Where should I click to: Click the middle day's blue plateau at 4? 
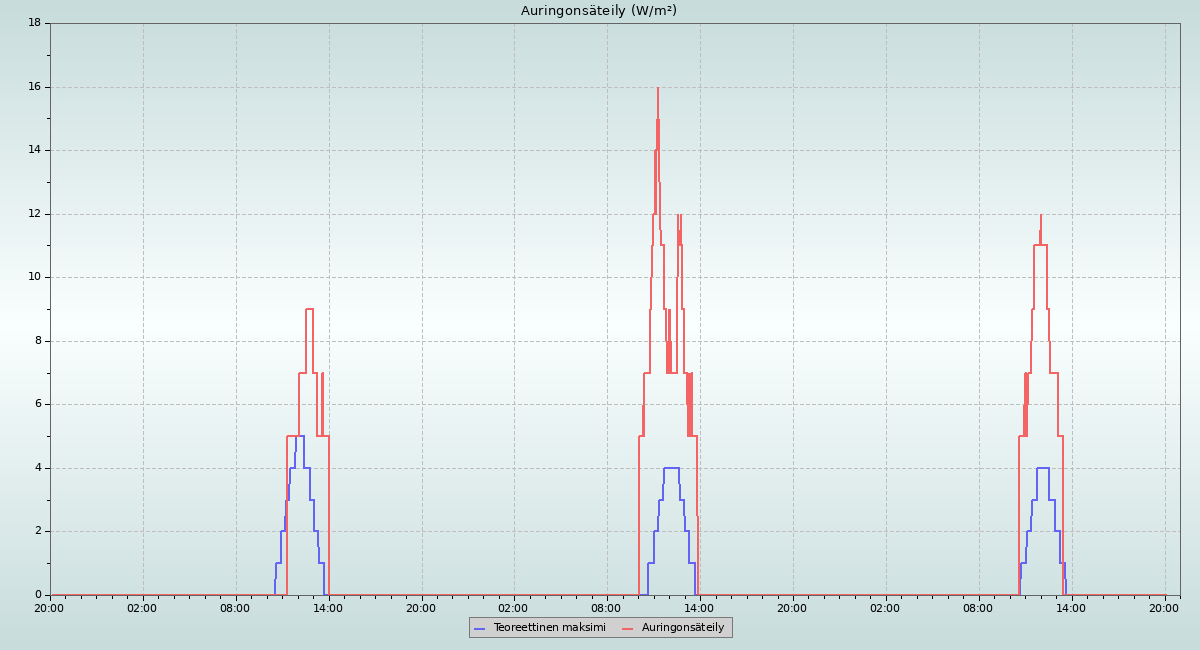point(671,468)
